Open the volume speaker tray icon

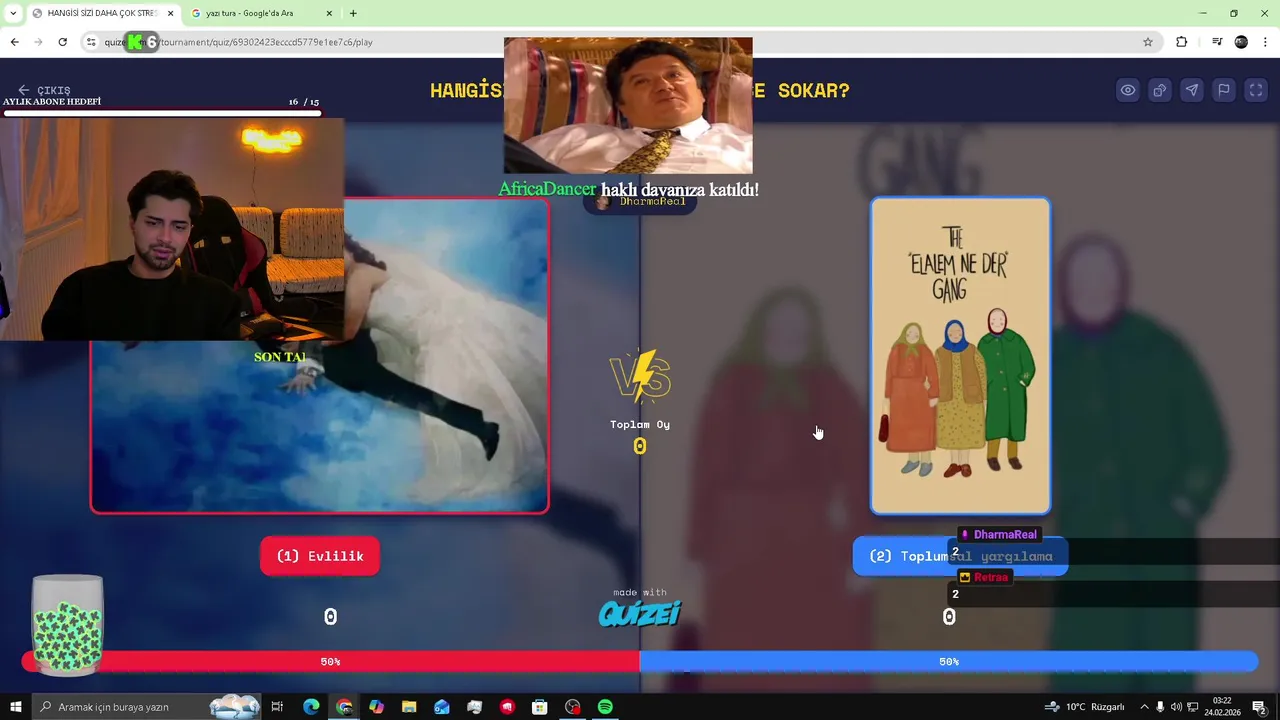1176,707
